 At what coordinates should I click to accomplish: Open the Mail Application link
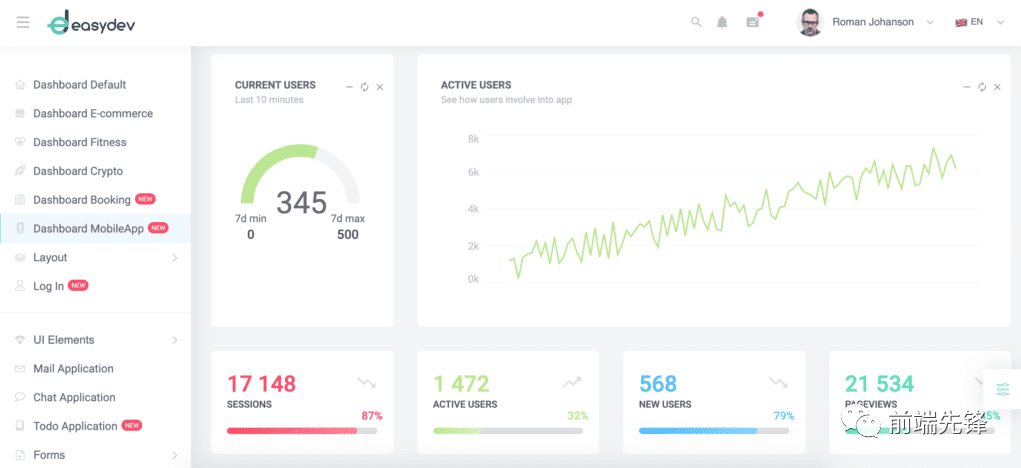pyautogui.click(x=95, y=368)
